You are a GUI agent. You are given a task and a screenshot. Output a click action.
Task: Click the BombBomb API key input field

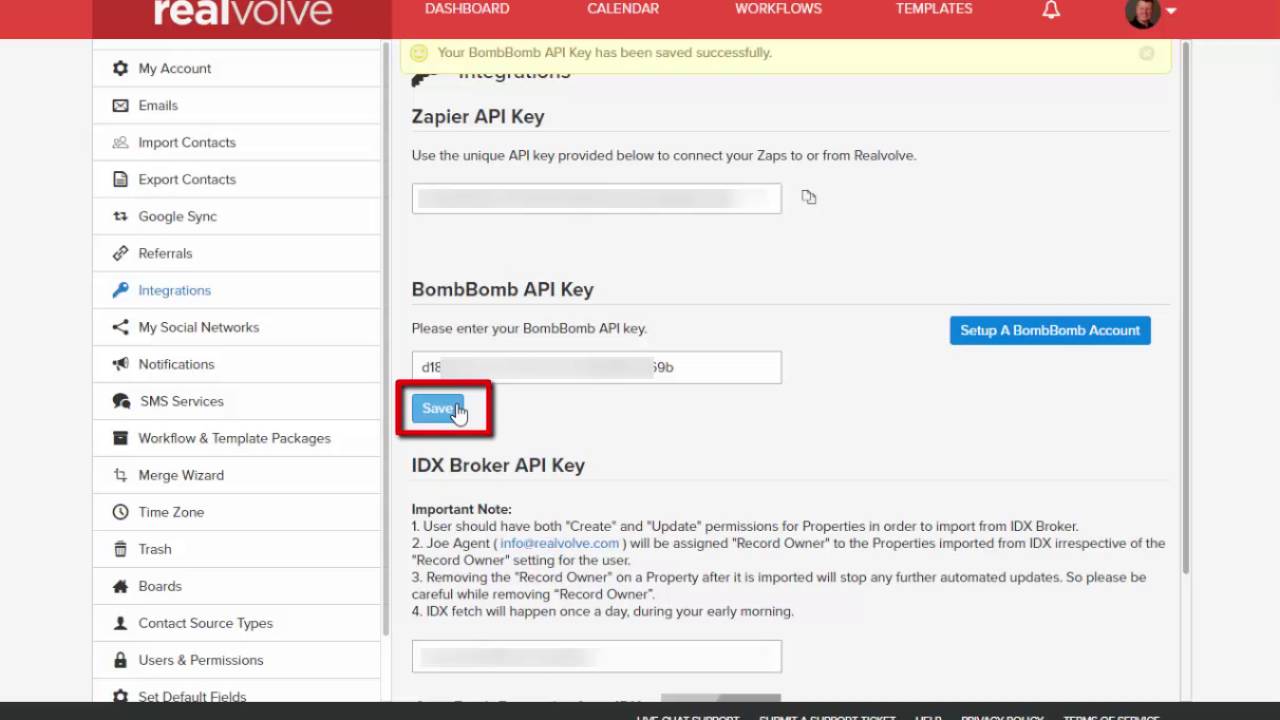pyautogui.click(x=597, y=367)
